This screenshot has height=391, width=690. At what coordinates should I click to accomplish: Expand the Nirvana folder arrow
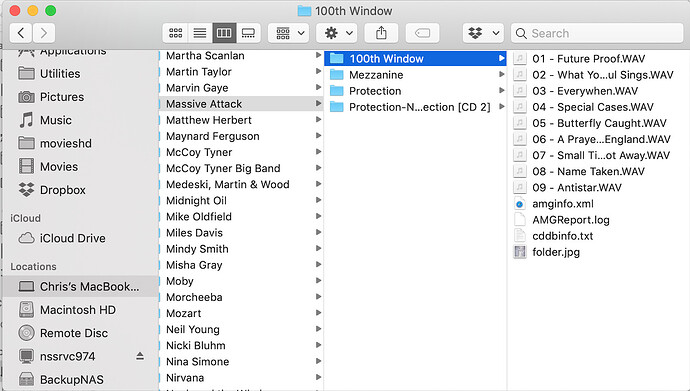tap(318, 377)
